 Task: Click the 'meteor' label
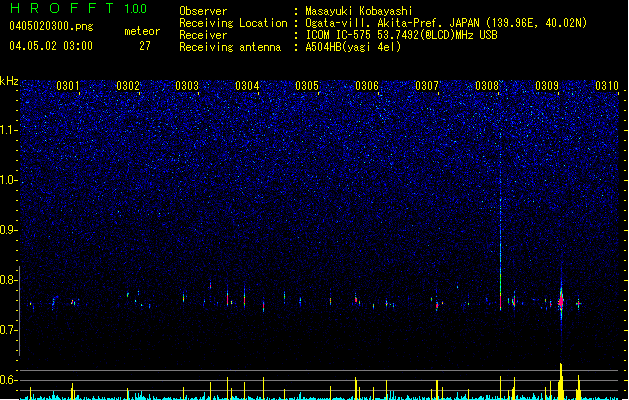click(x=142, y=31)
